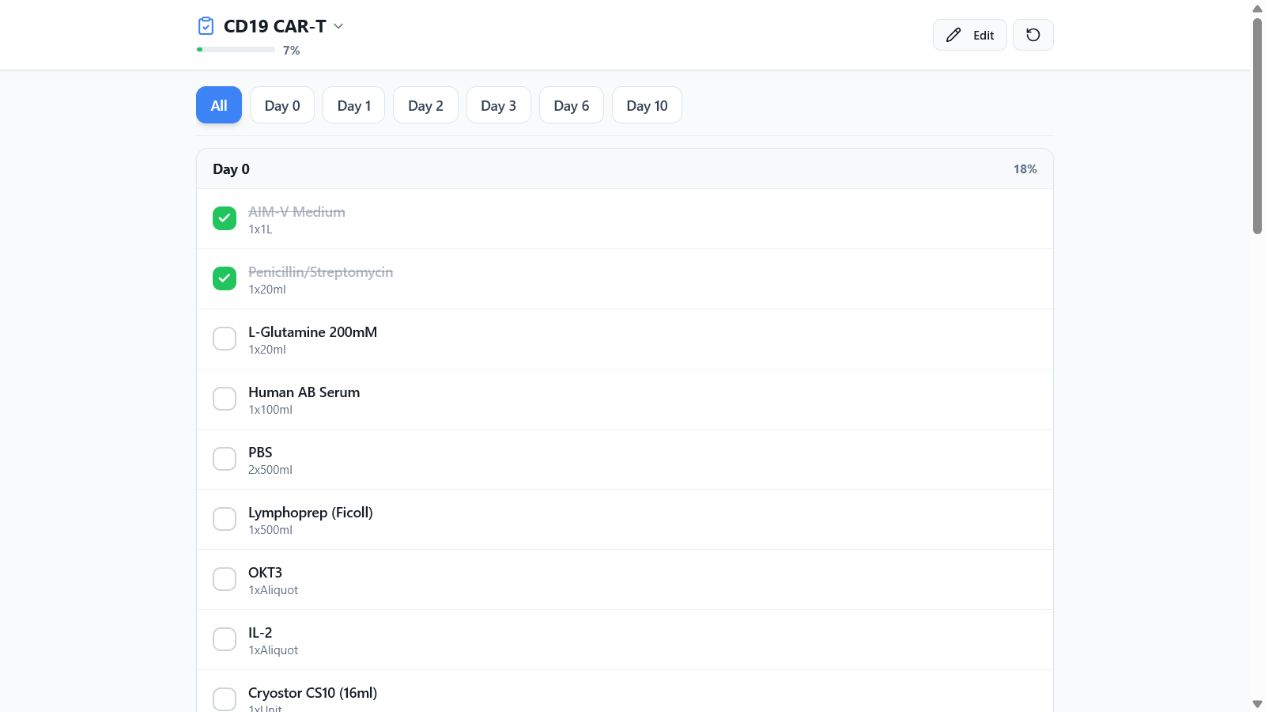Click the reset circular arrow icon
The width and height of the screenshot is (1265, 712).
click(1033, 35)
